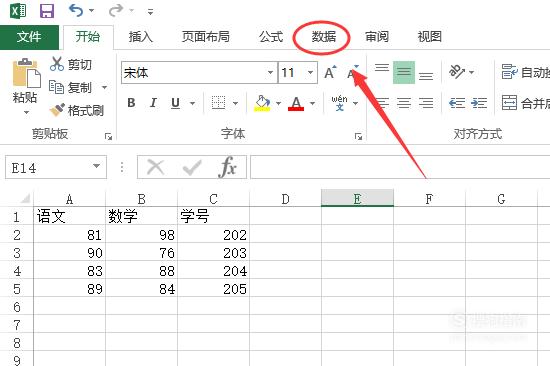Click the Save icon in quick access toolbar
Viewport: 550px width, 366px height.
[47, 11]
